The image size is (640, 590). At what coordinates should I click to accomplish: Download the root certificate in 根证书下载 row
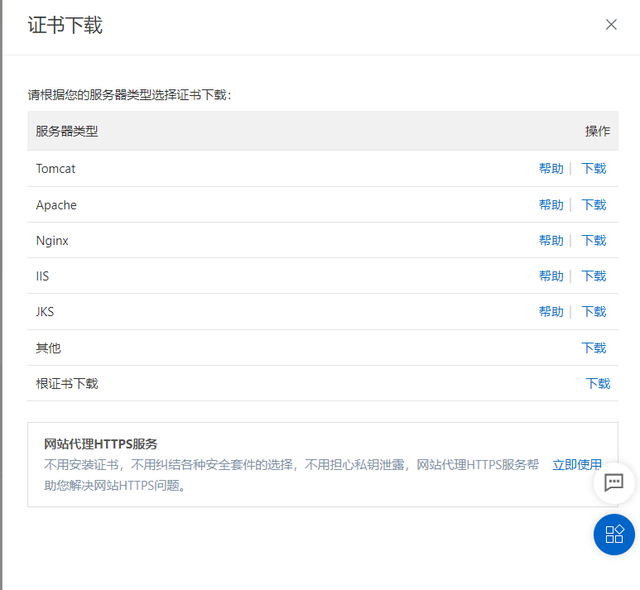click(x=598, y=384)
